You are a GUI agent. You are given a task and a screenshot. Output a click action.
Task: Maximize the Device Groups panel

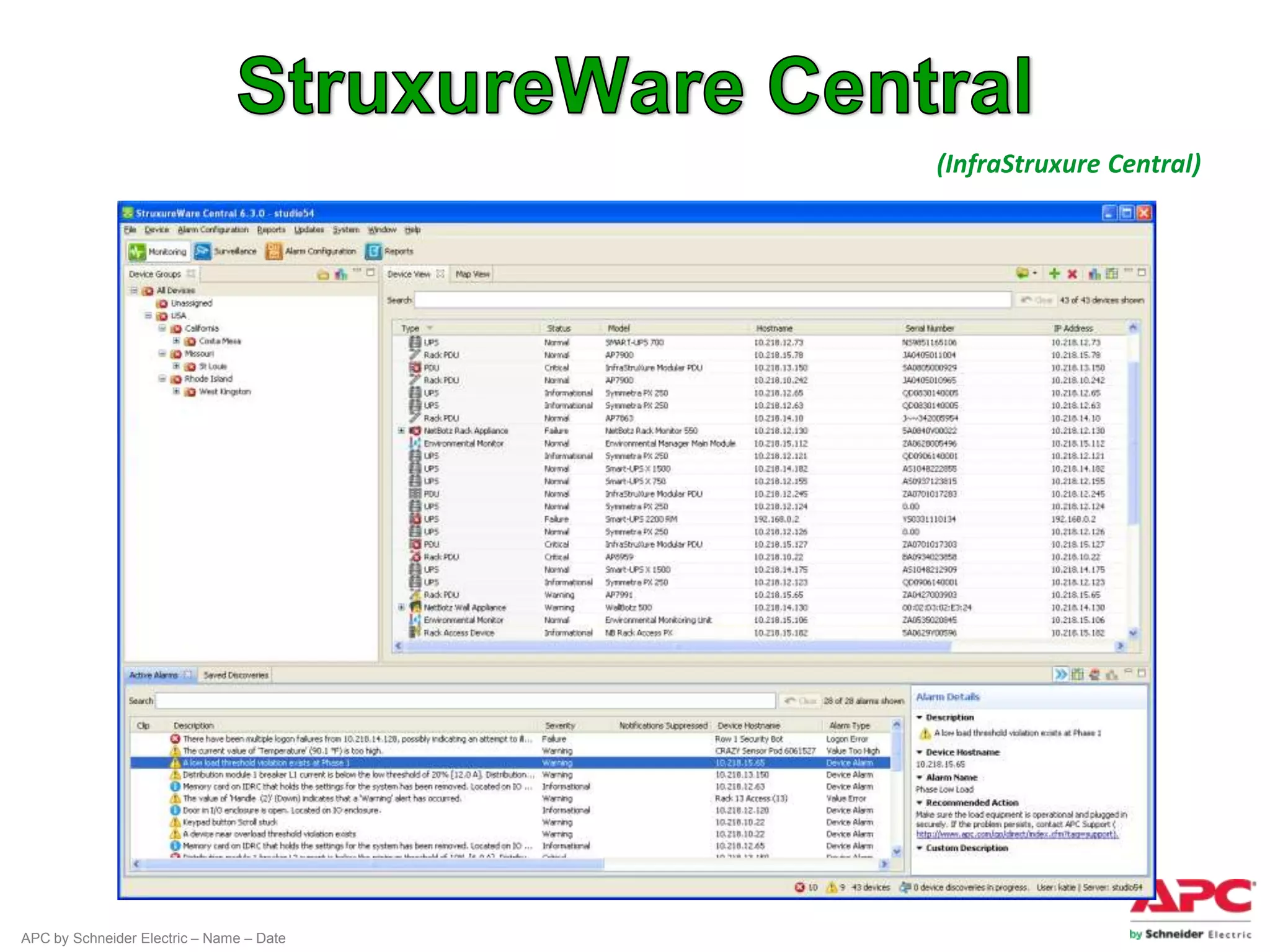tap(371, 272)
